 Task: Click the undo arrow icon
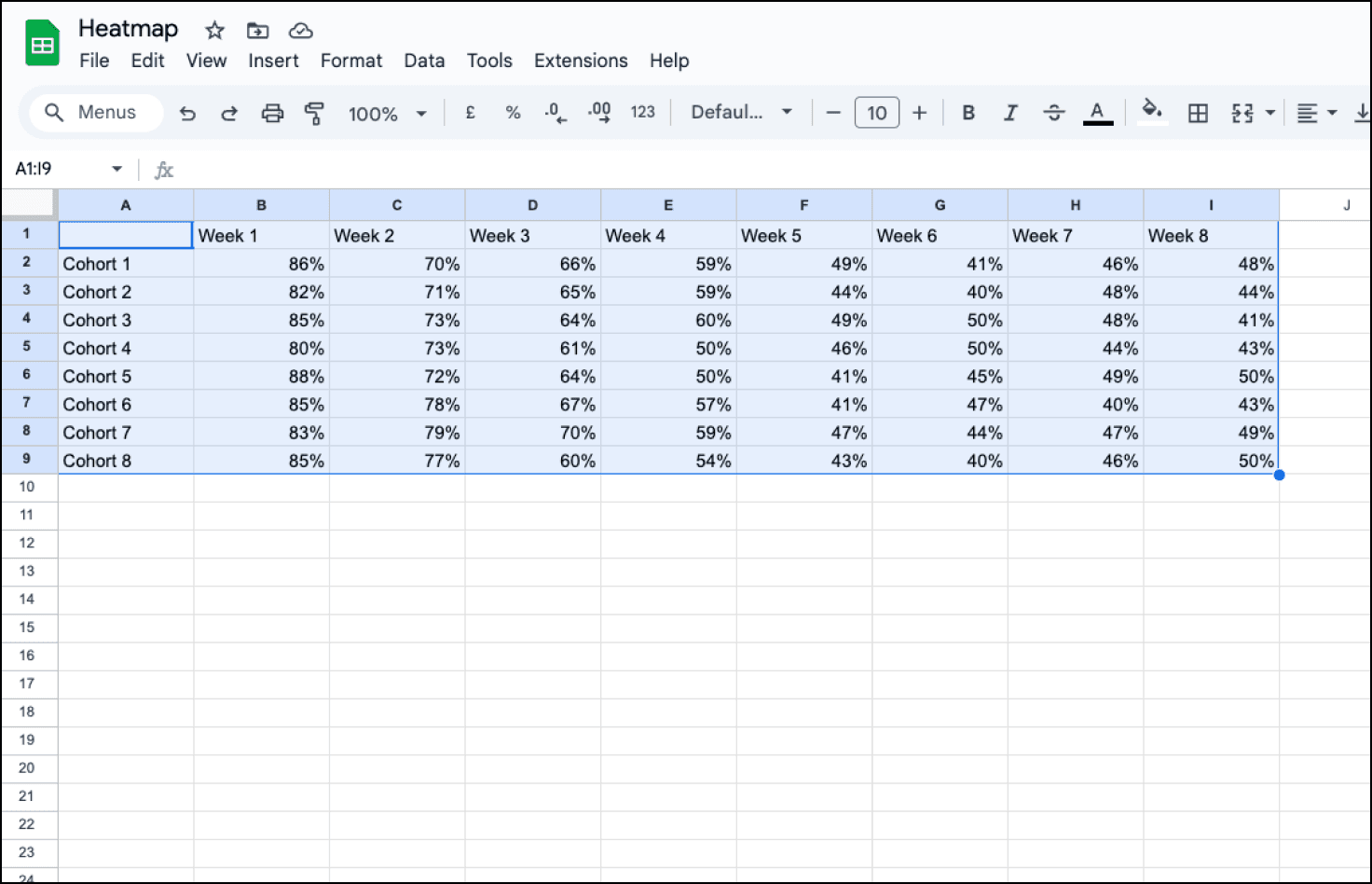pyautogui.click(x=187, y=113)
